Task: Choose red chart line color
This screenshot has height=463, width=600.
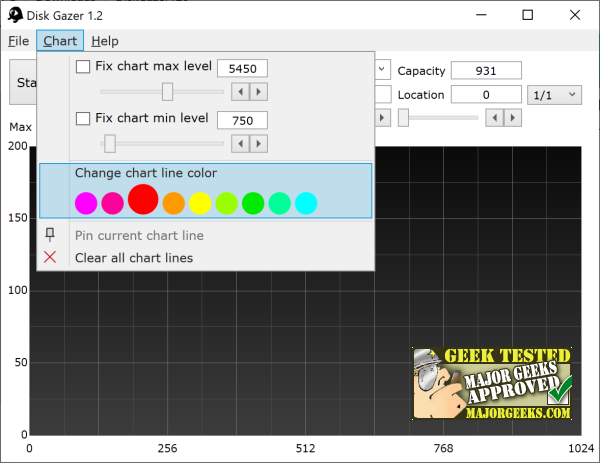Action: pos(143,199)
